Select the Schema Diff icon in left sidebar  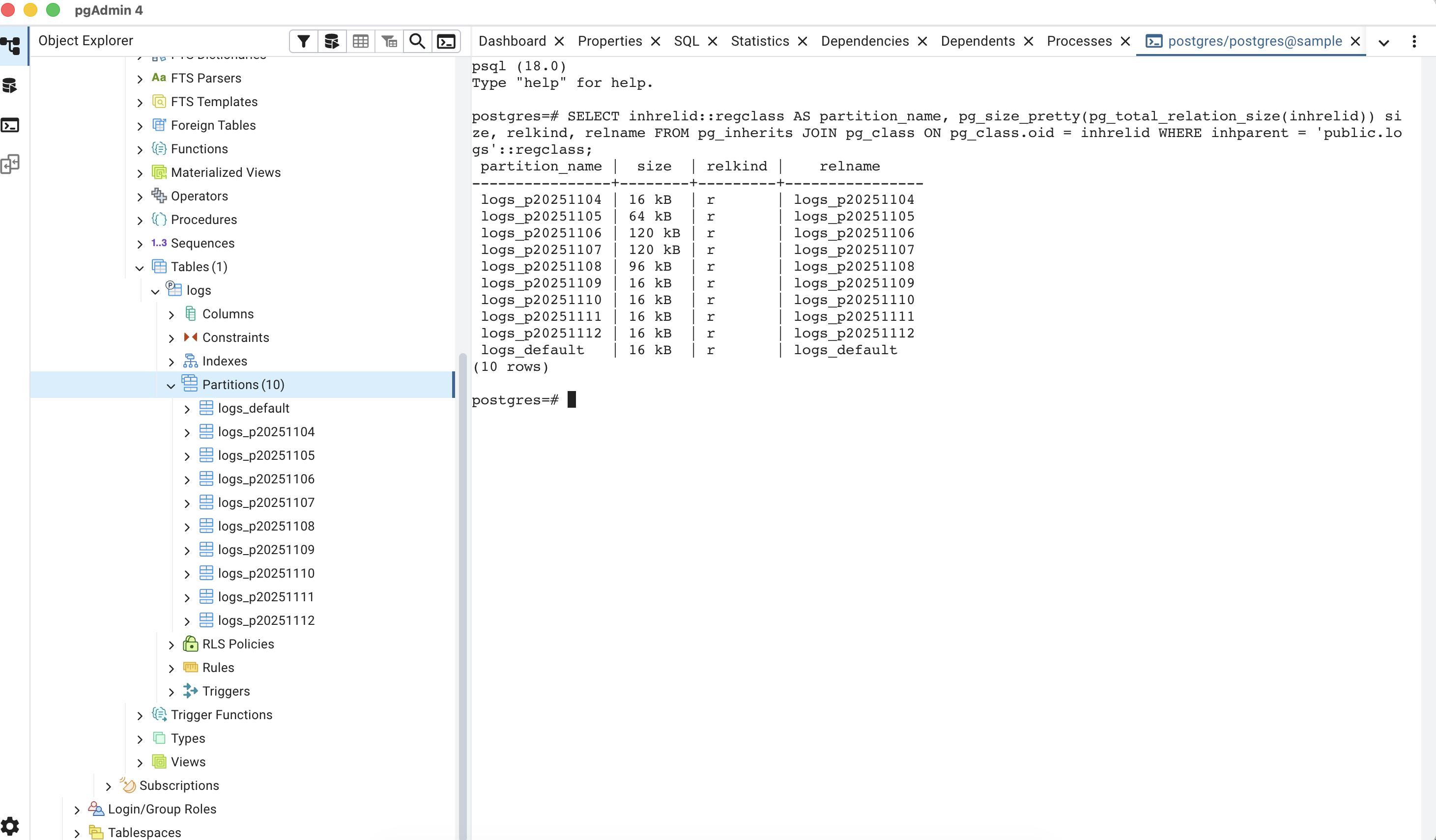[10, 165]
